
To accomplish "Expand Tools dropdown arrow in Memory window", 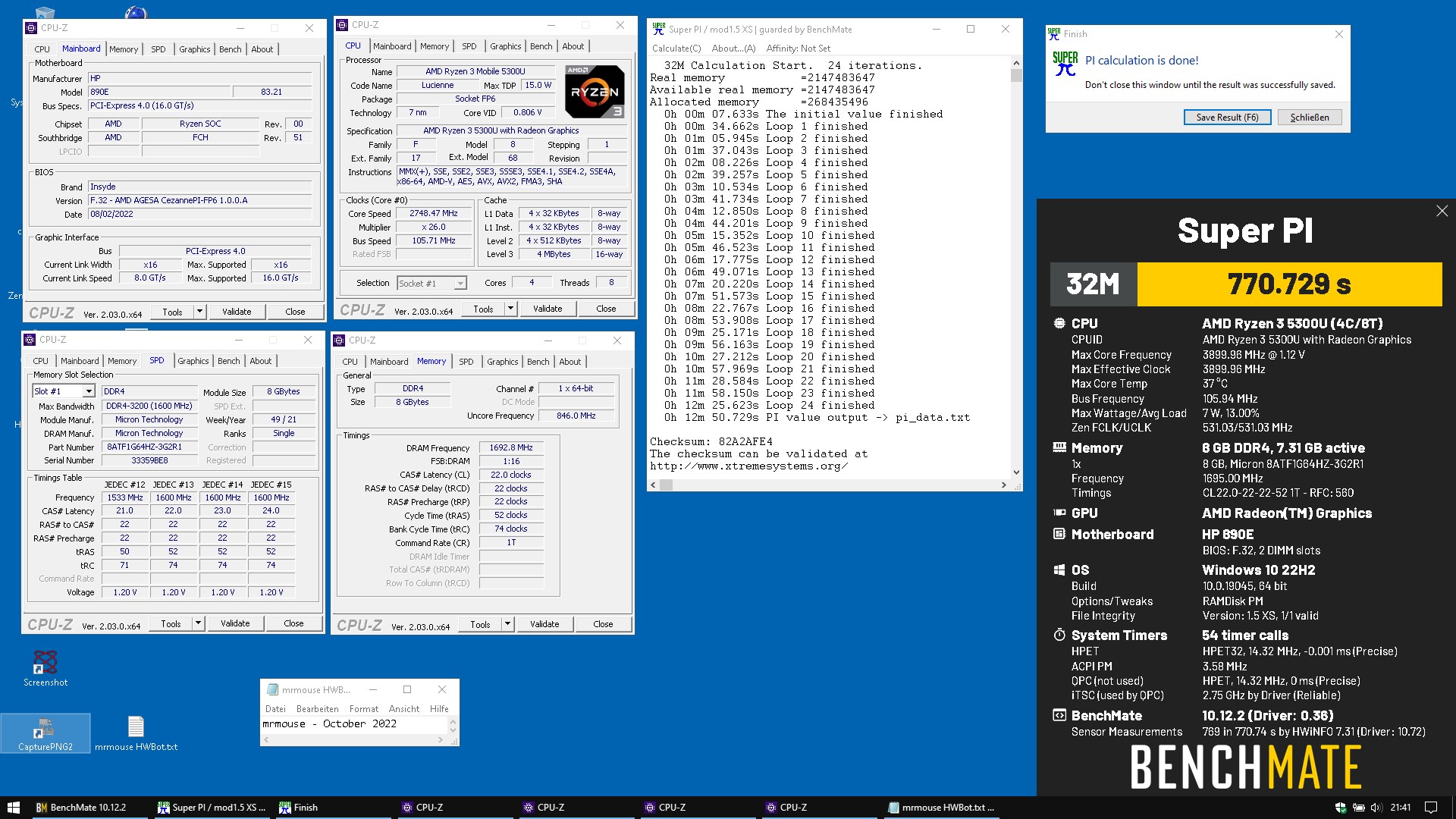I will coord(507,624).
